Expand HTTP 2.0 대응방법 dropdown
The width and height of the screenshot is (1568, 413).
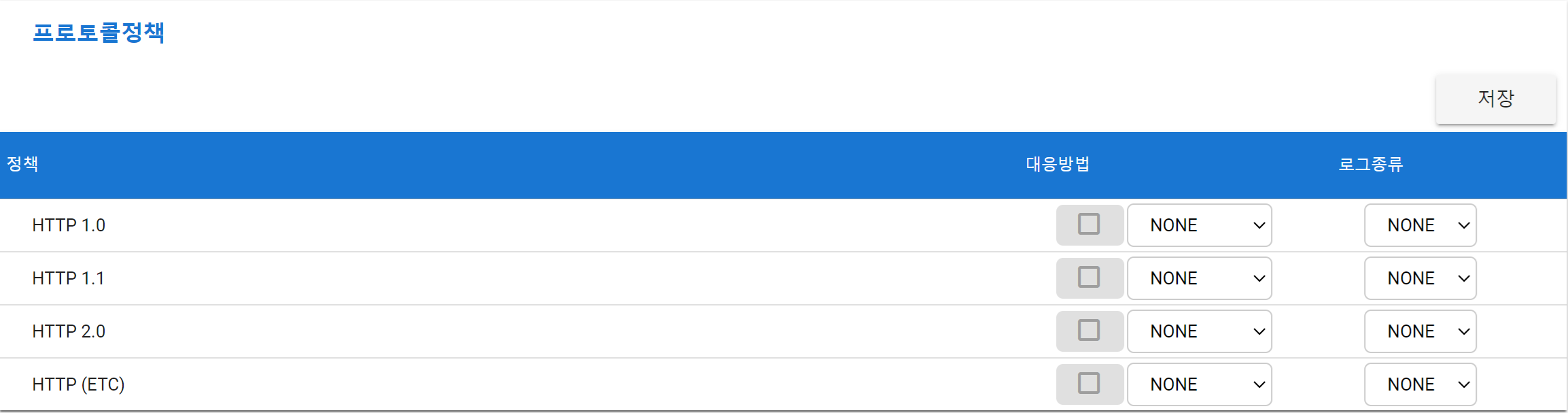click(1200, 331)
